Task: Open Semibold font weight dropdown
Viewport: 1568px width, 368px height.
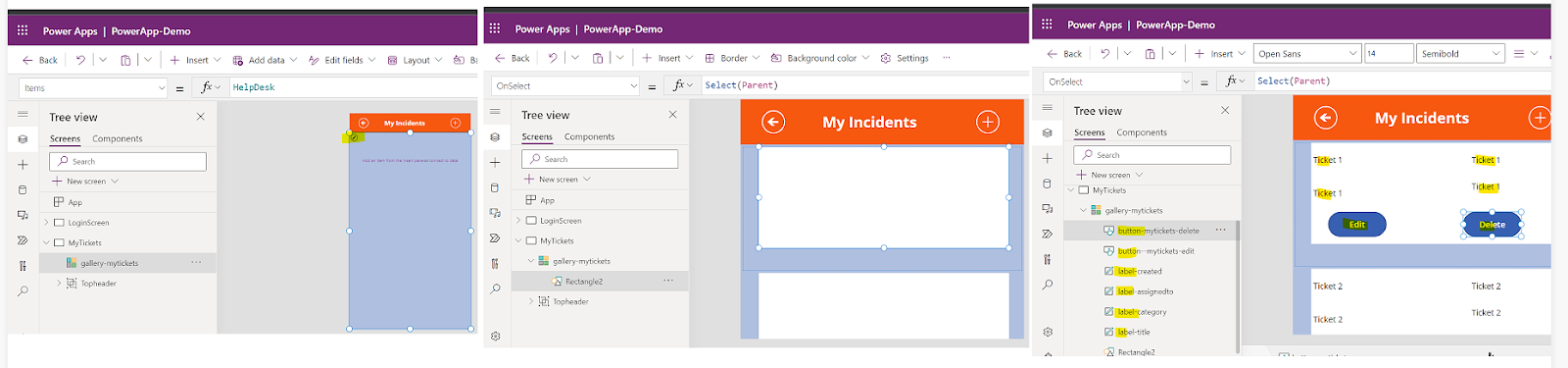Action: [x=1461, y=54]
